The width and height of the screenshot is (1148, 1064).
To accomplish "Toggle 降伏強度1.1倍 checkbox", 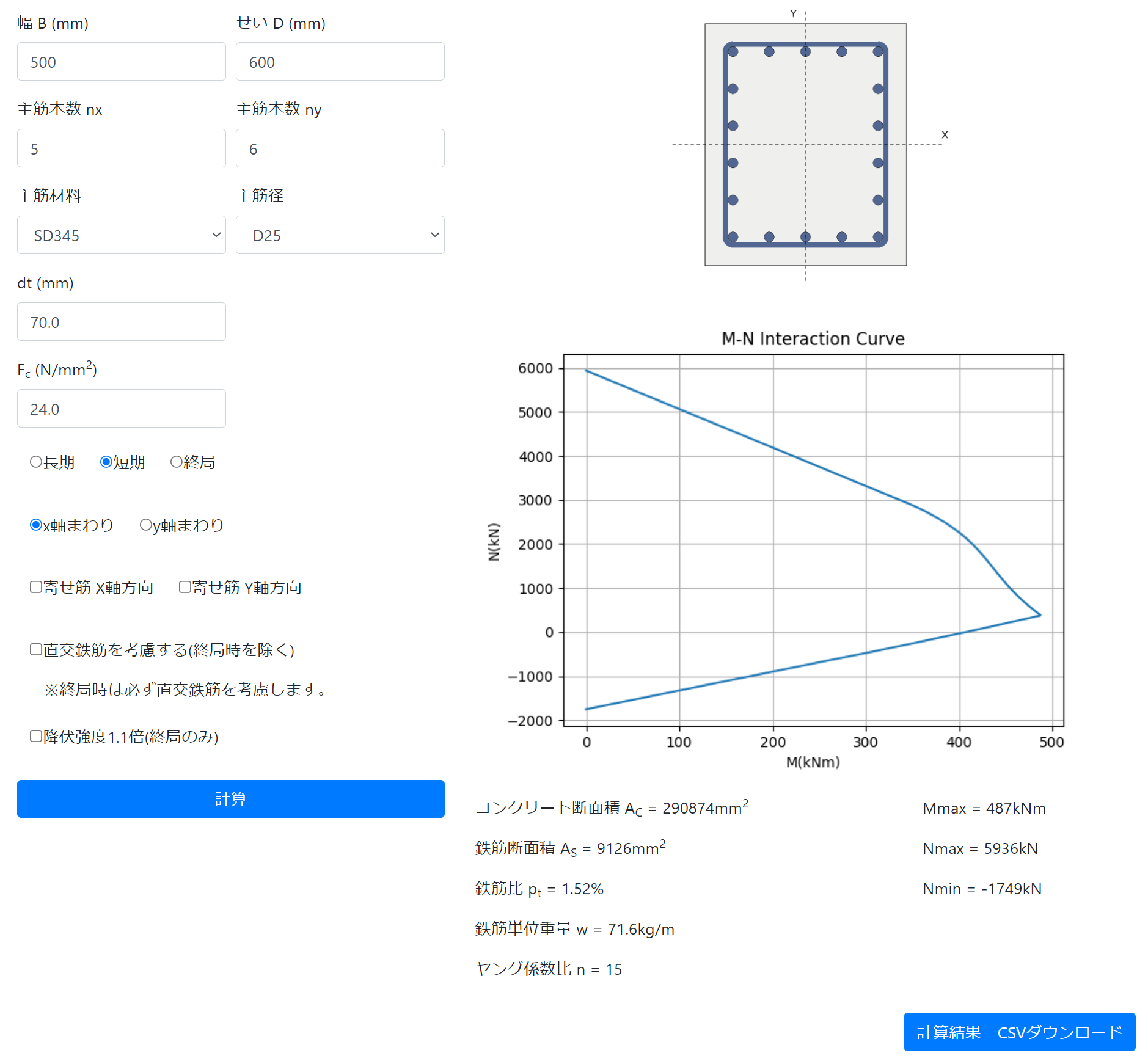I will (x=36, y=737).
